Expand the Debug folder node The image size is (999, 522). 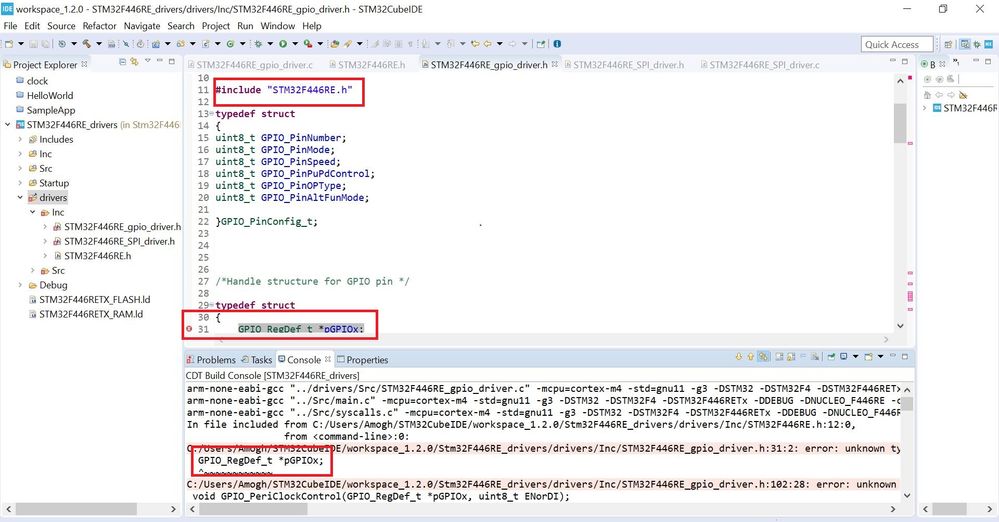pyautogui.click(x=20, y=285)
